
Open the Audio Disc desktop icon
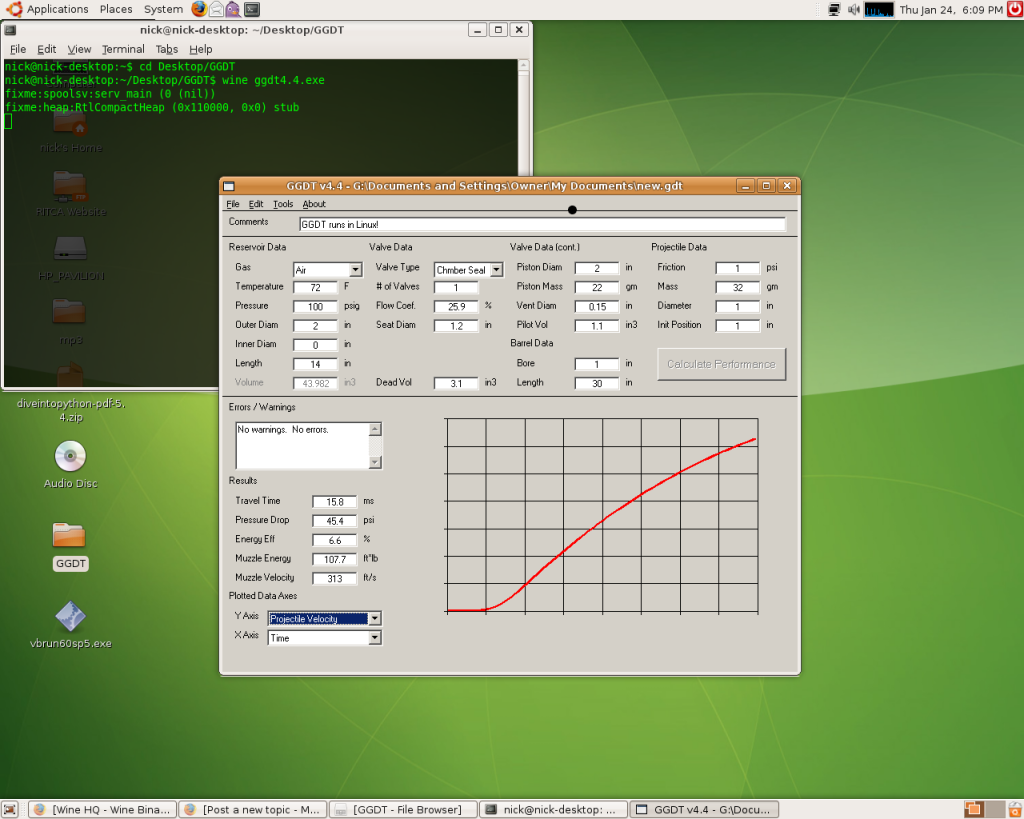[x=70, y=457]
